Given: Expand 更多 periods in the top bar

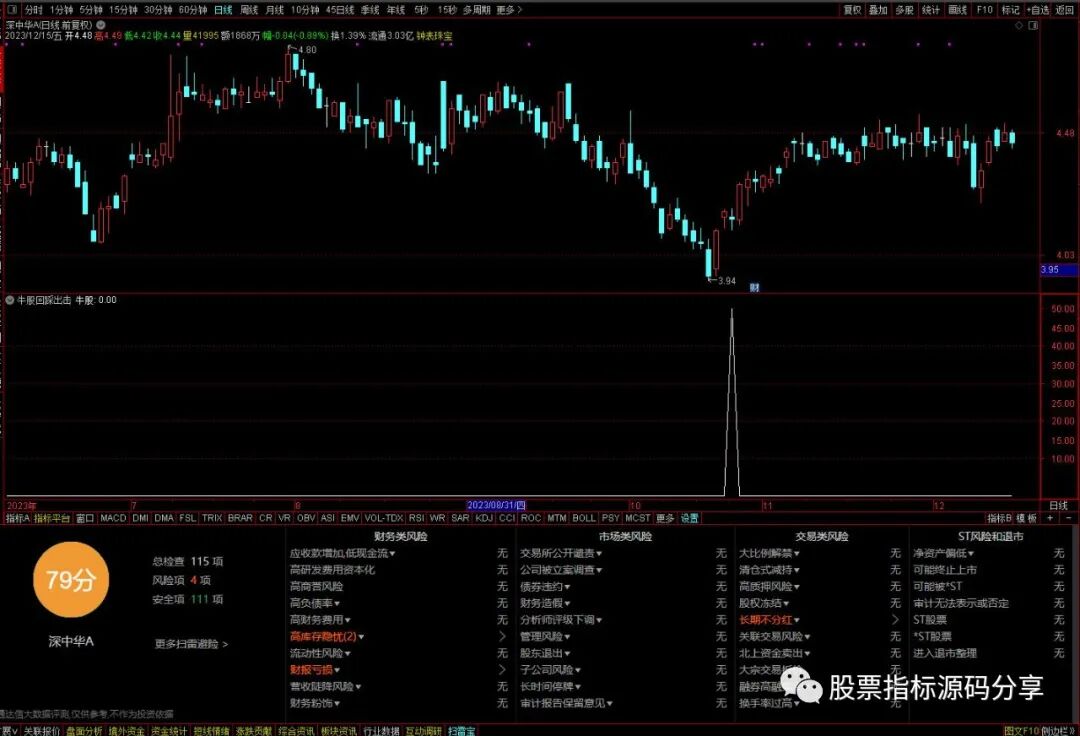Looking at the screenshot, I should click(508, 10).
